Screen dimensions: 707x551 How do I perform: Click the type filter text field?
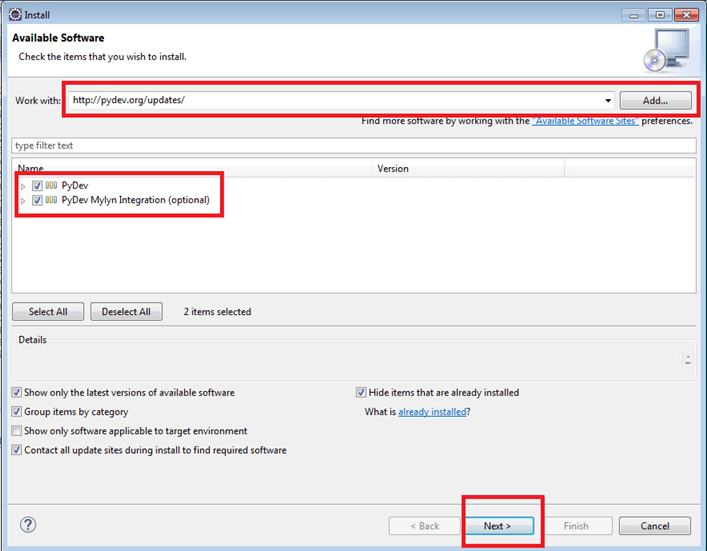tap(354, 146)
